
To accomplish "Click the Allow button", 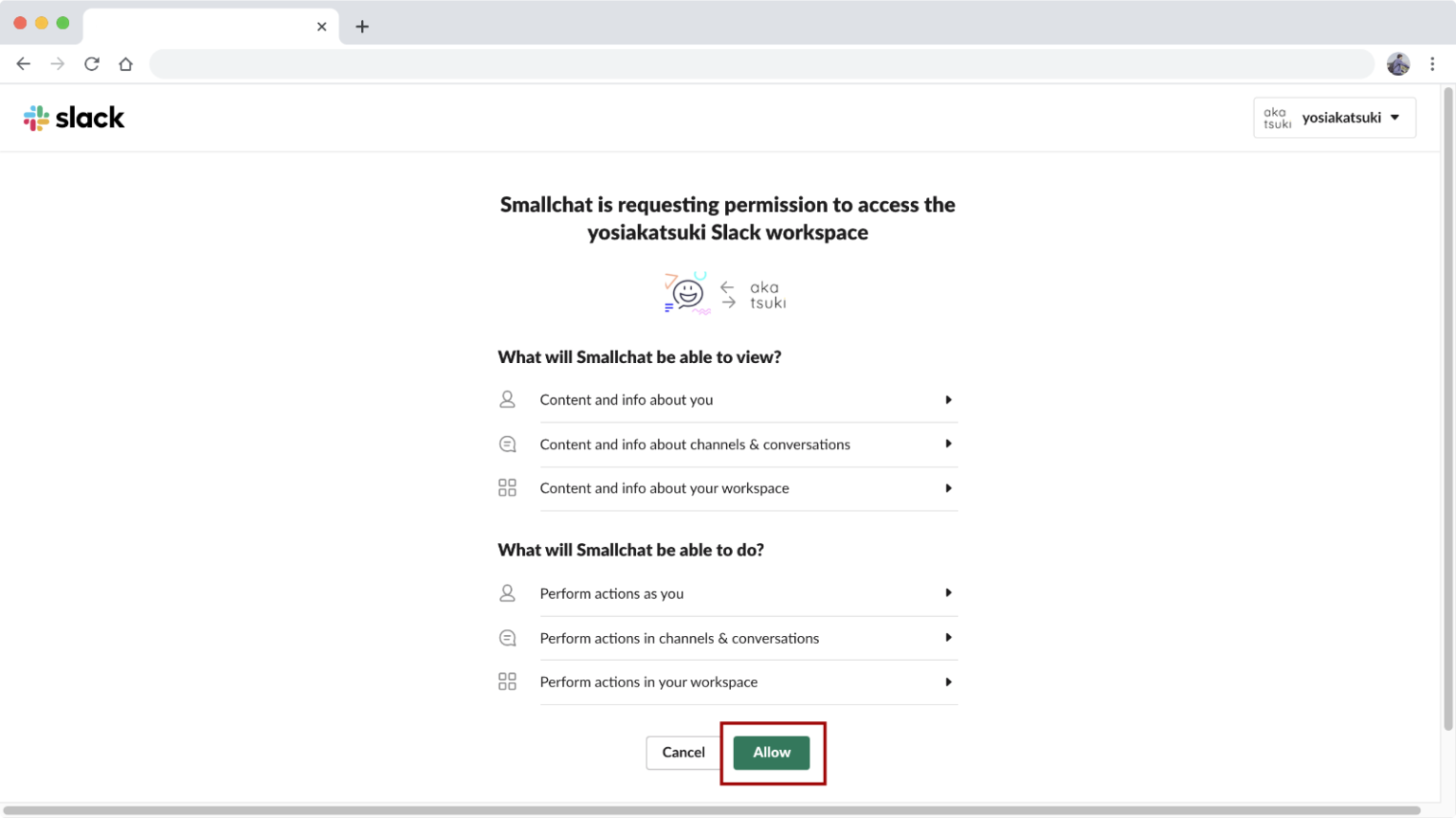I will tap(771, 752).
